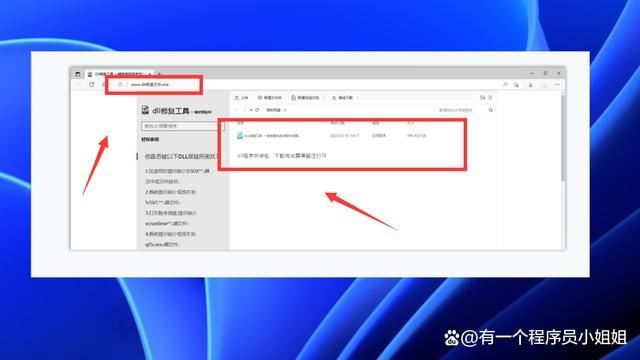Click sidebar item 1 about missing D3DX dll
The width and height of the screenshot is (640, 360).
click(177, 176)
